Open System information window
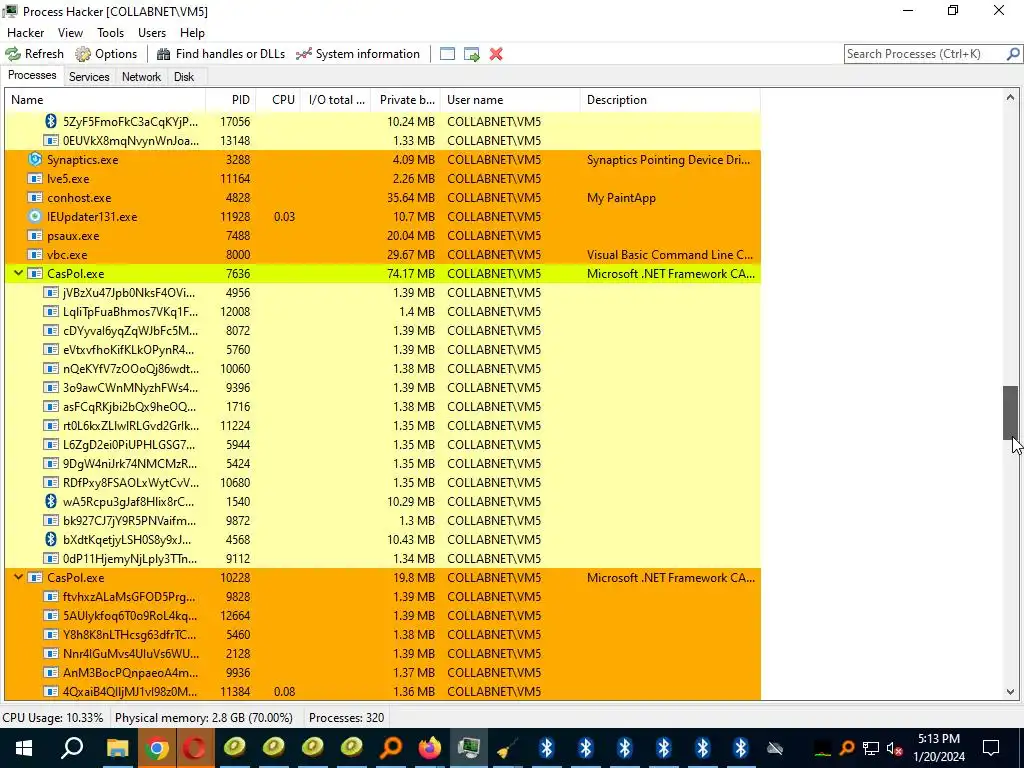 358,54
